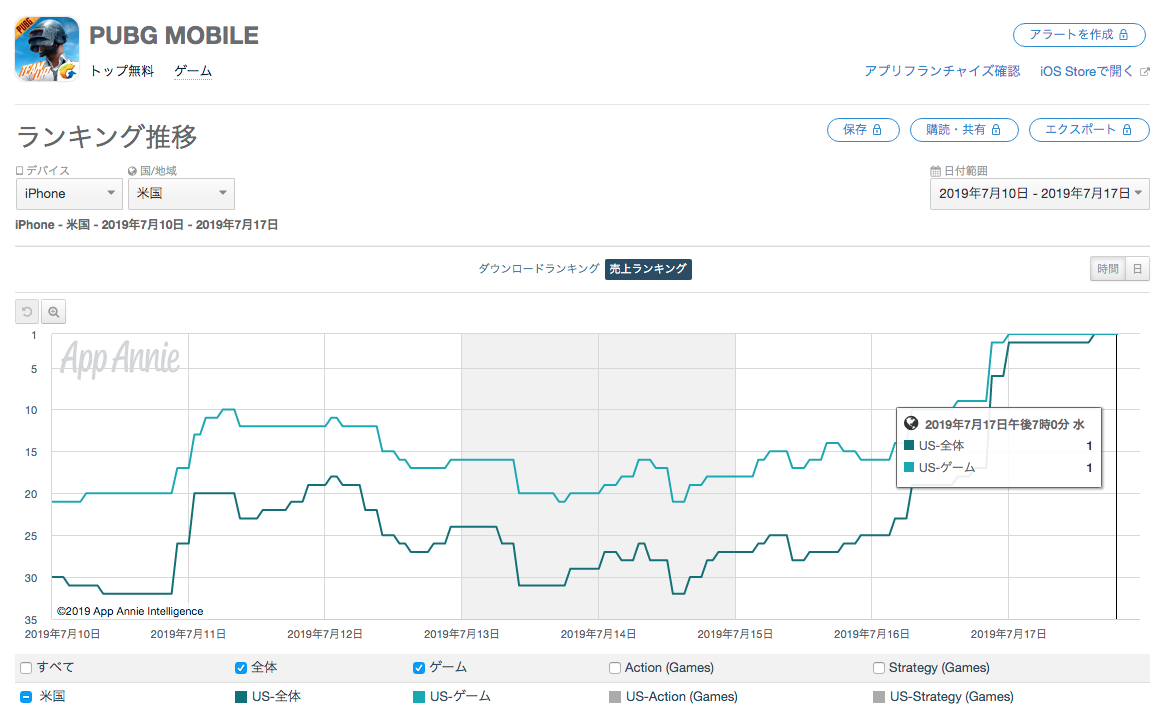
Task: Enable the Action (Games) checkbox
Action: (x=615, y=668)
